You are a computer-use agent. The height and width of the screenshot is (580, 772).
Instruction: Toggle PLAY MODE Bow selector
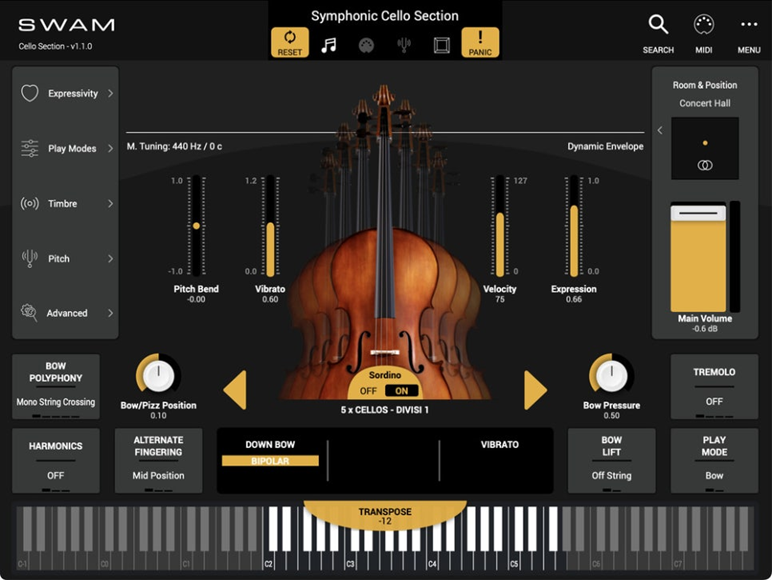(714, 460)
